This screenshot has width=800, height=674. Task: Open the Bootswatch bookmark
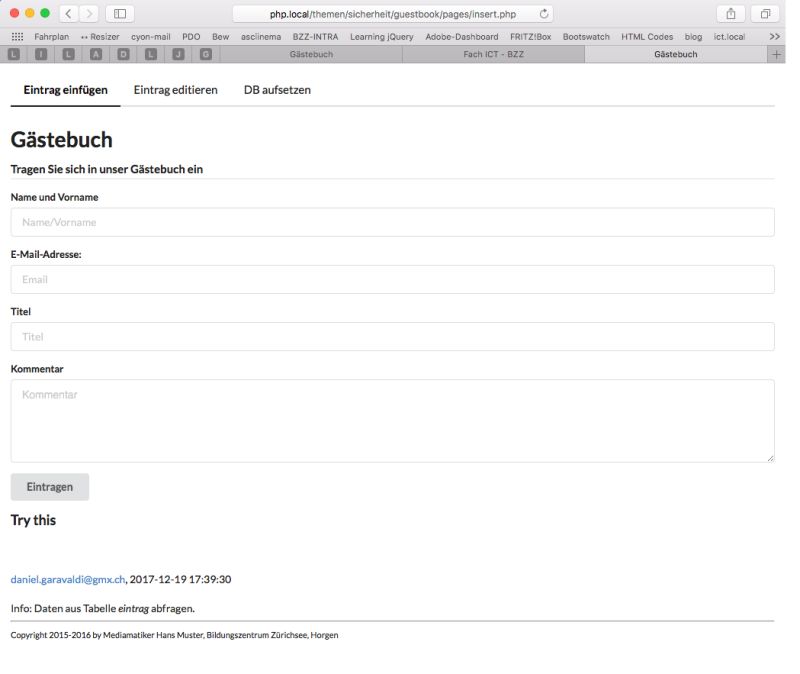tap(585, 36)
